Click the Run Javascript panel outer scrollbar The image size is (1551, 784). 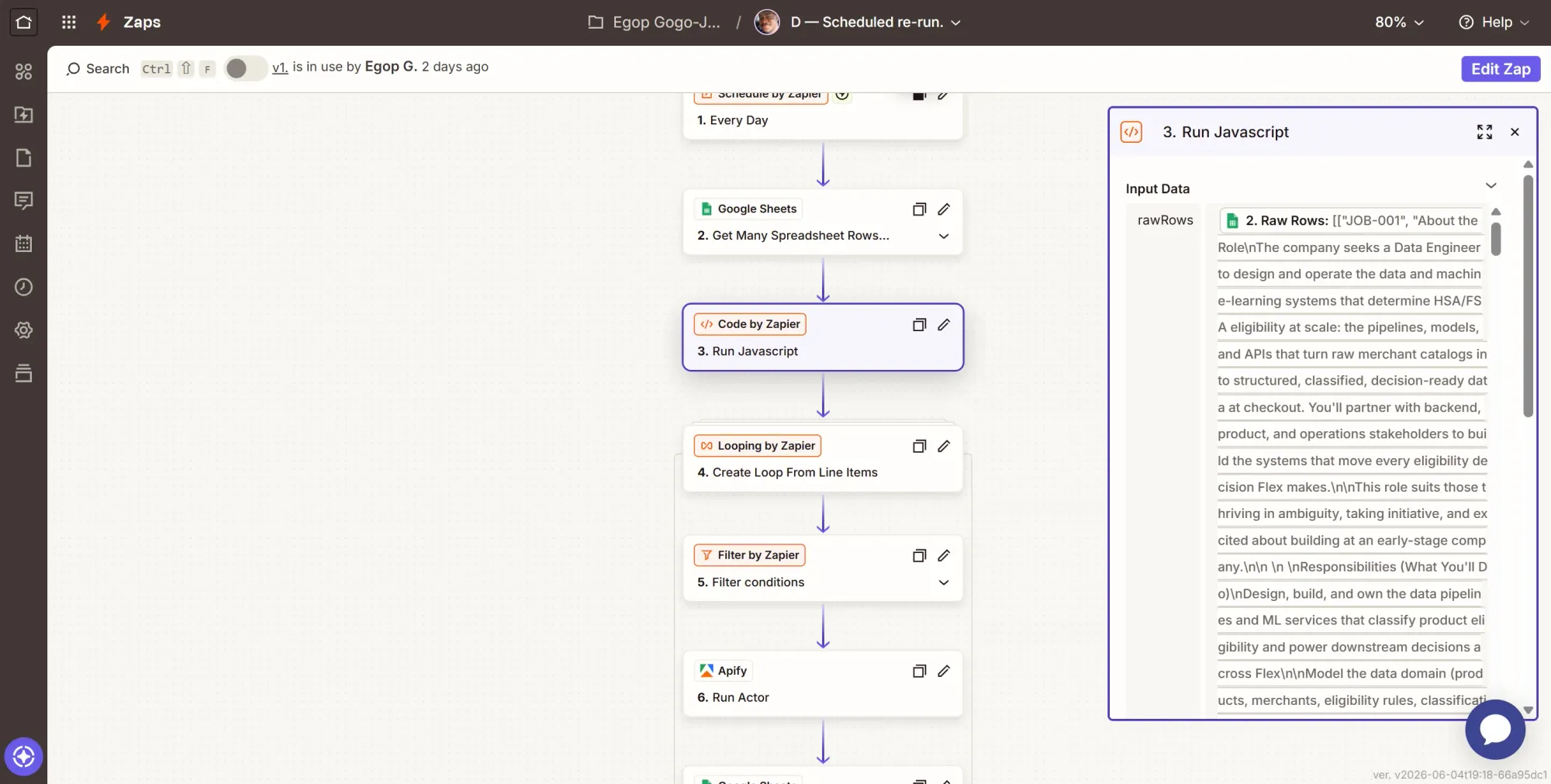pos(1528,295)
